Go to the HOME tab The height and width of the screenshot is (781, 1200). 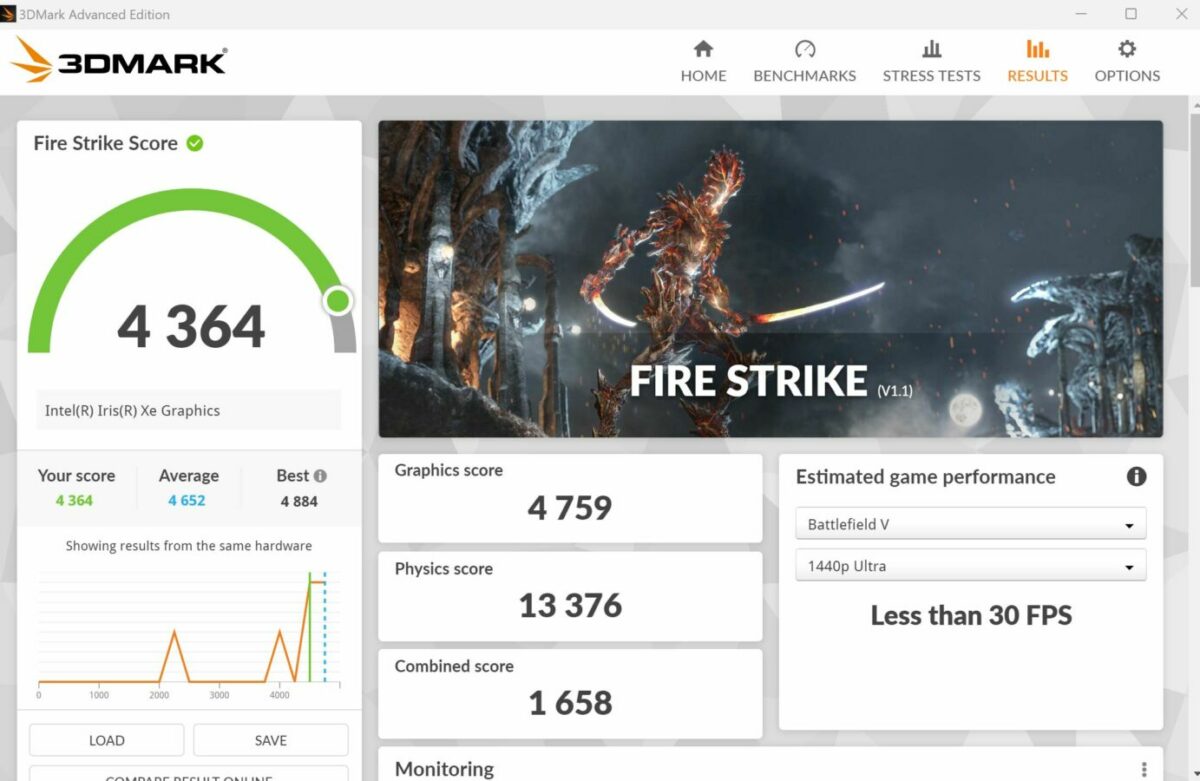[x=703, y=62]
